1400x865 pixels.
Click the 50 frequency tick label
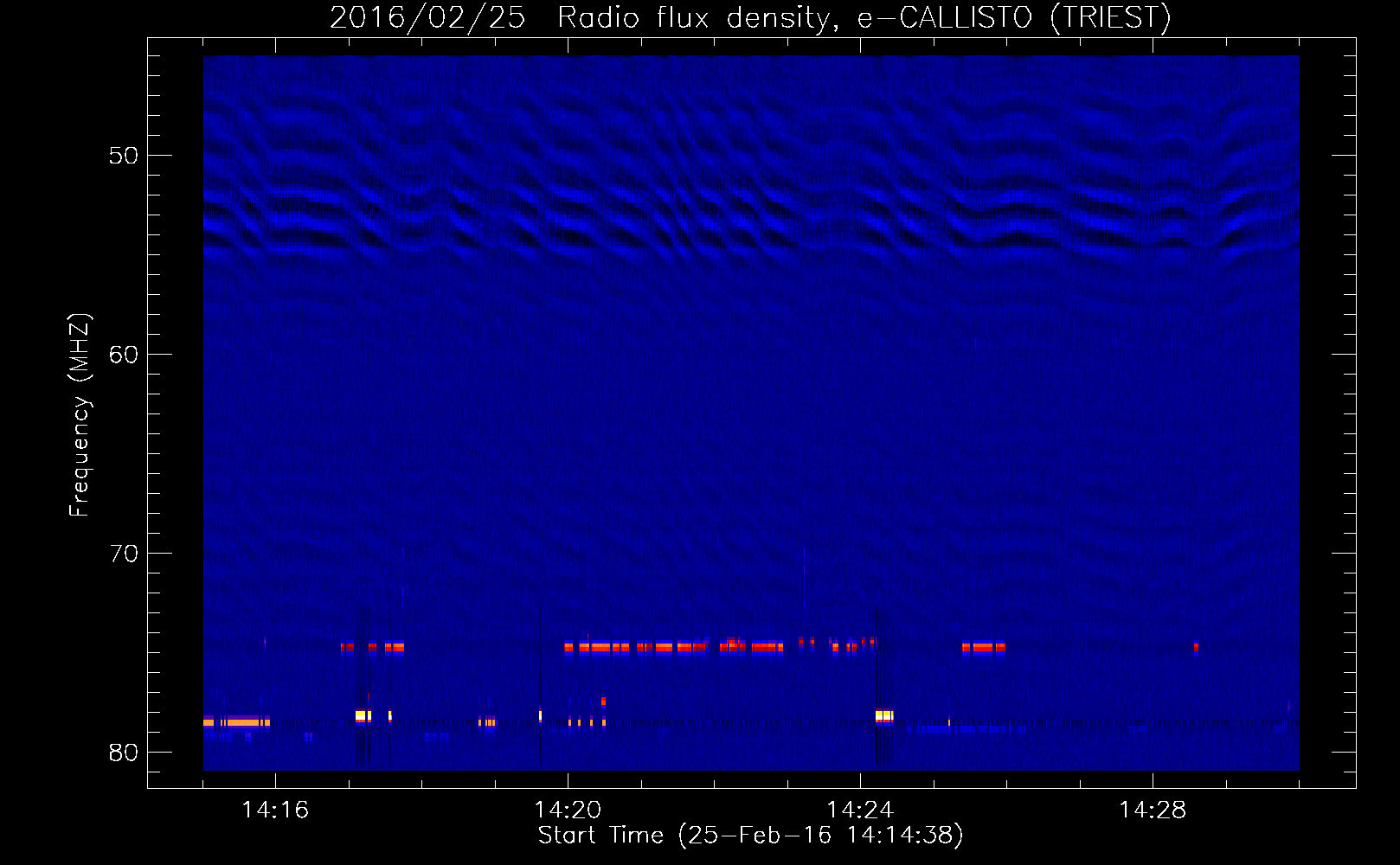(x=124, y=156)
